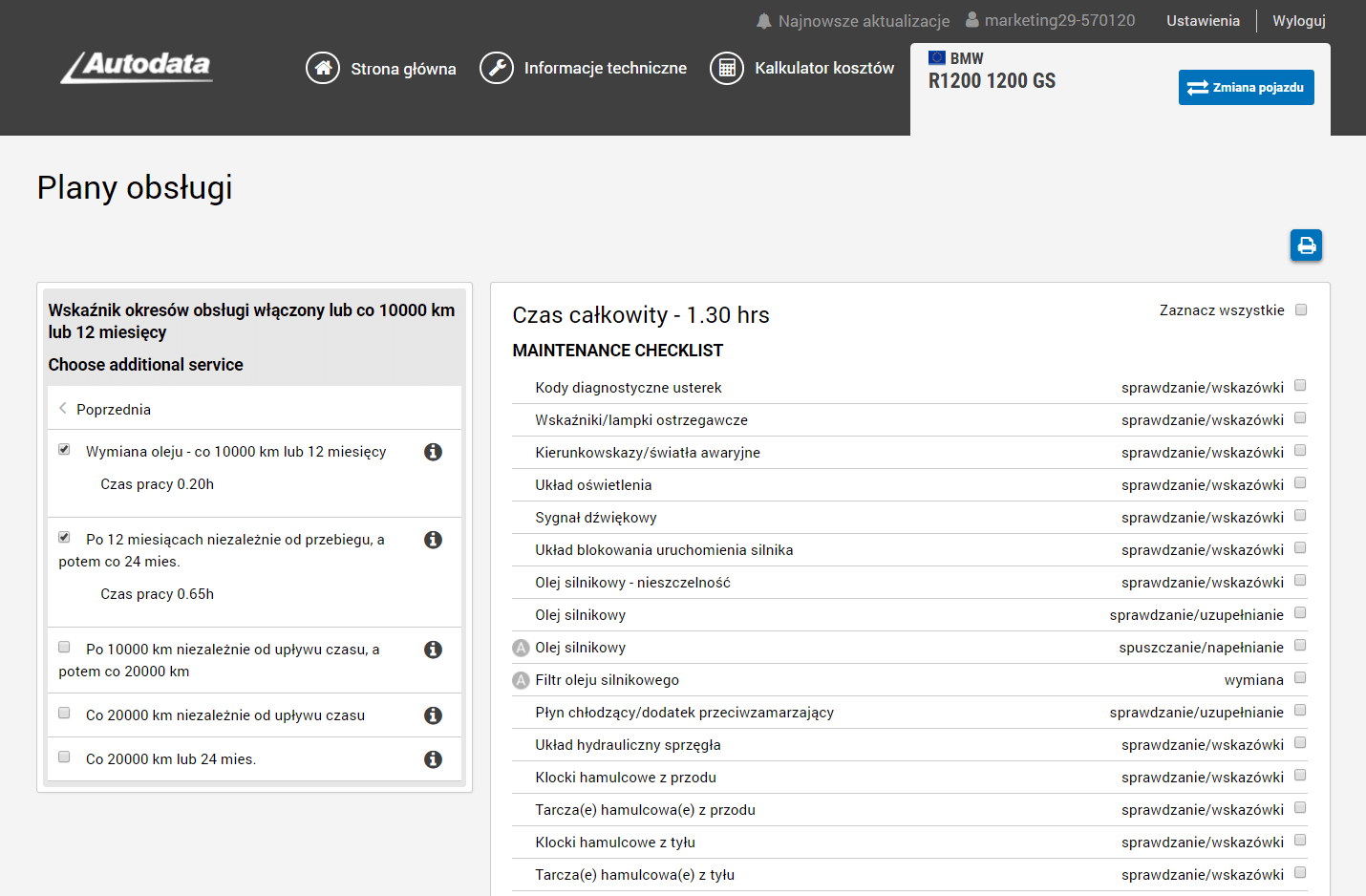Go back via Poprzednia link
Image resolution: width=1366 pixels, height=896 pixels.
click(x=114, y=409)
